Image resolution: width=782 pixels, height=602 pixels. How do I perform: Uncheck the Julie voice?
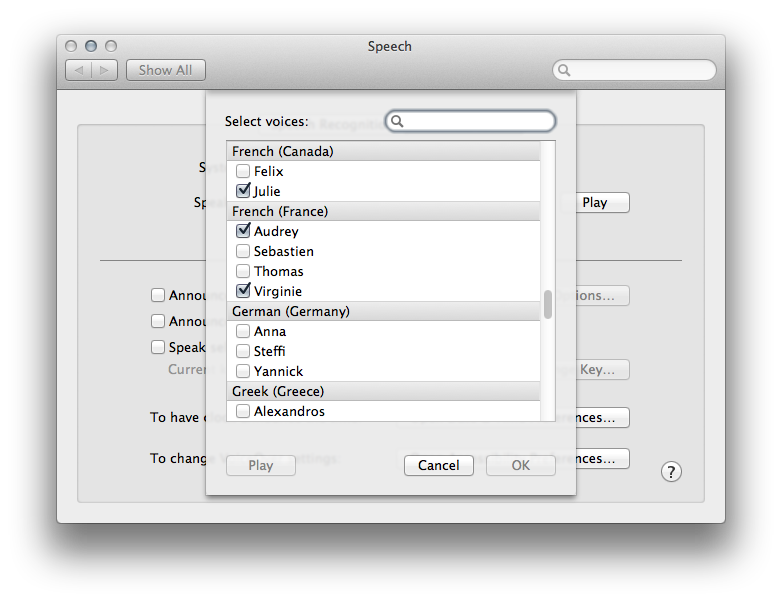point(243,191)
